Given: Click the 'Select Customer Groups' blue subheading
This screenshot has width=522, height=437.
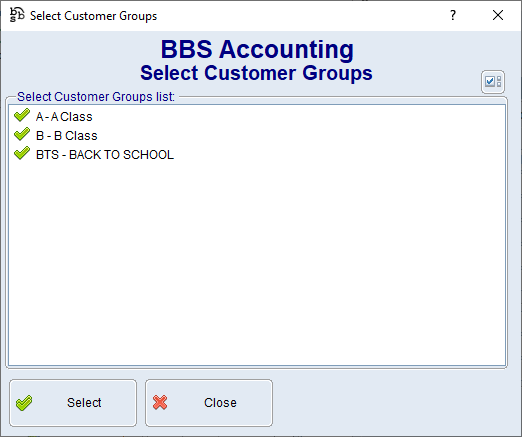Looking at the screenshot, I should [256, 73].
